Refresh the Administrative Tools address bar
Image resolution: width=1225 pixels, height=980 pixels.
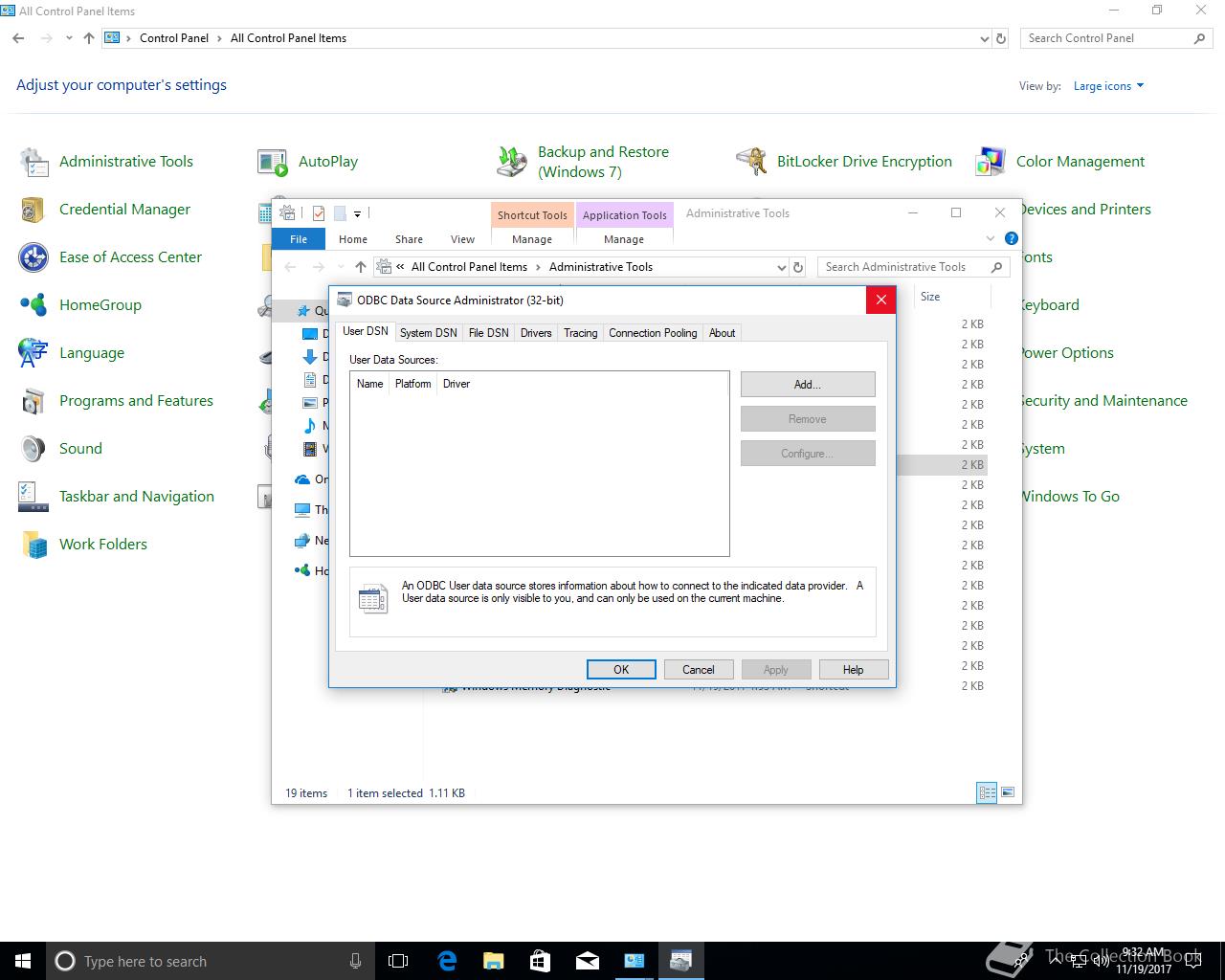798,267
